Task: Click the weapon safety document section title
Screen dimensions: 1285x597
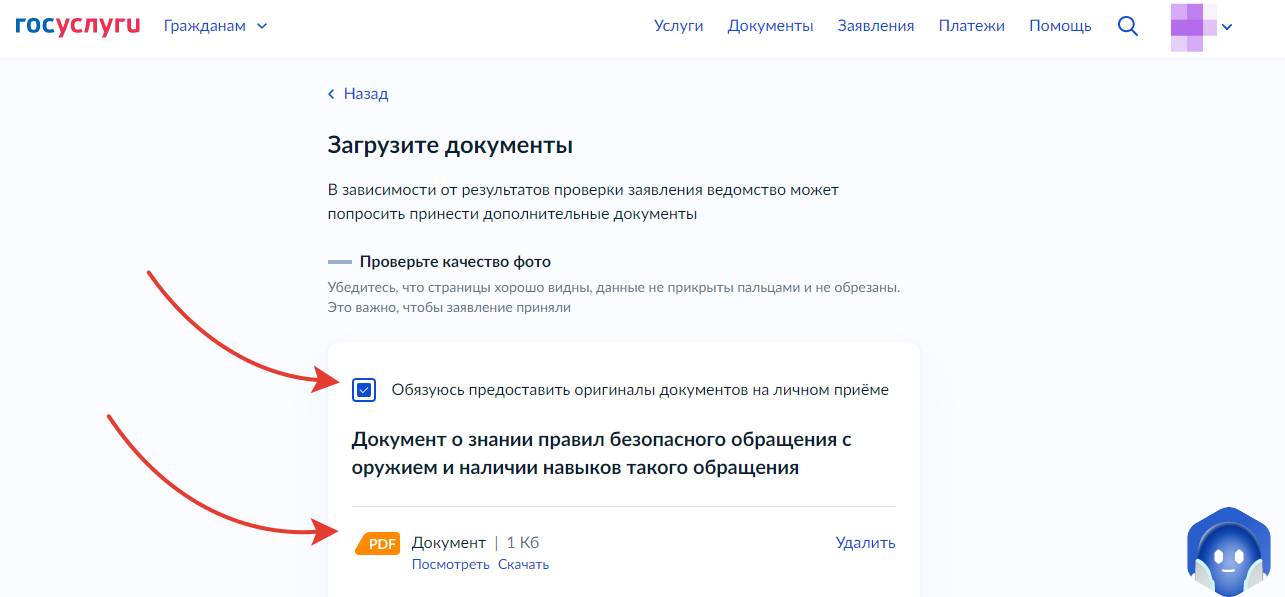Action: [x=602, y=454]
